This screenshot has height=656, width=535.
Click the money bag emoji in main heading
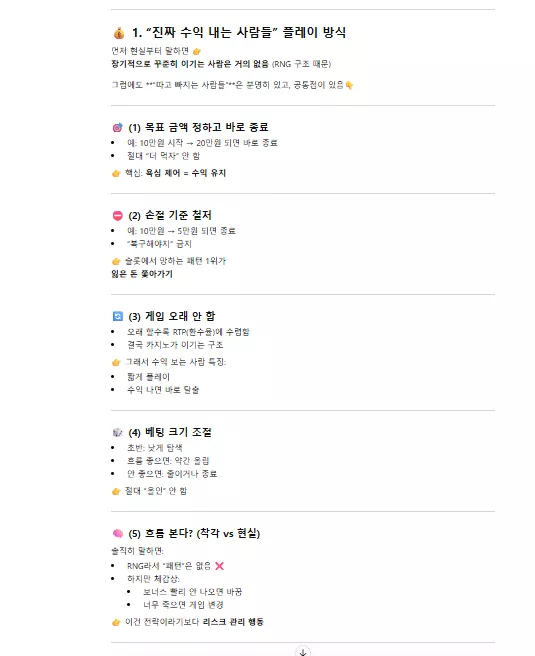119,33
